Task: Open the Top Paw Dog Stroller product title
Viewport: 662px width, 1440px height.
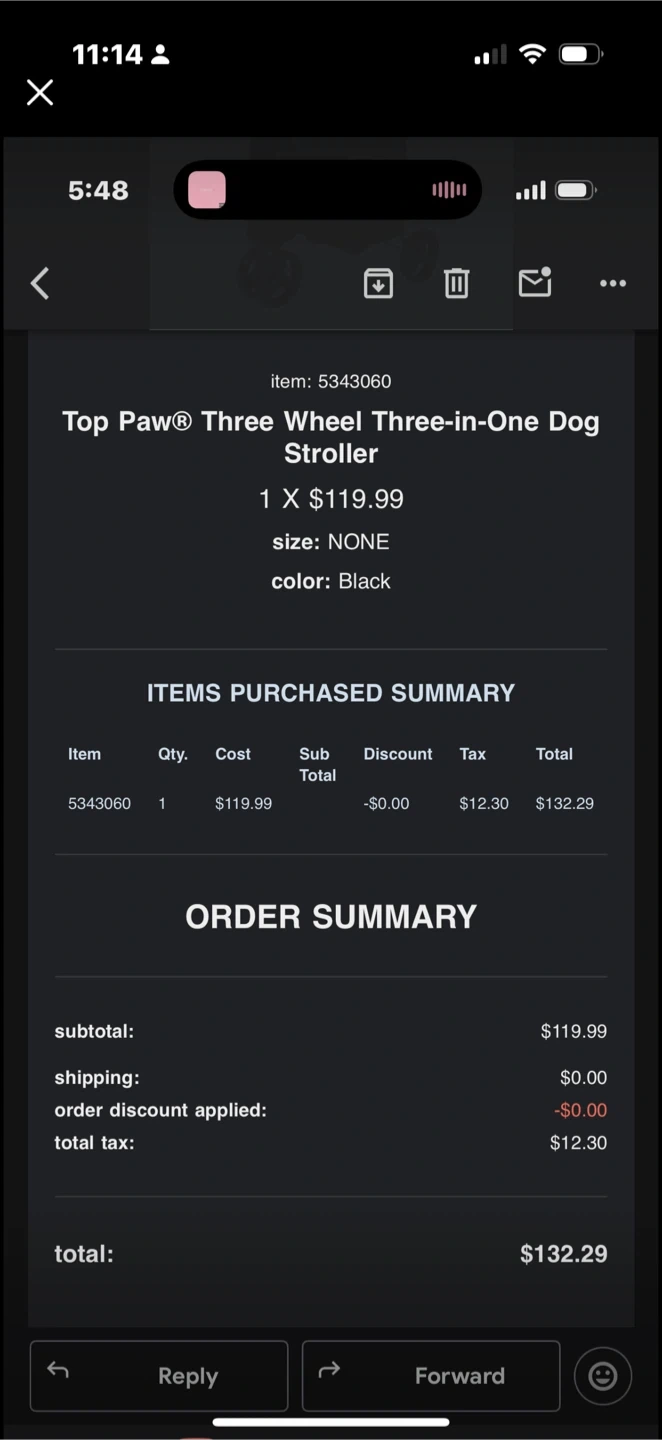Action: 331,437
